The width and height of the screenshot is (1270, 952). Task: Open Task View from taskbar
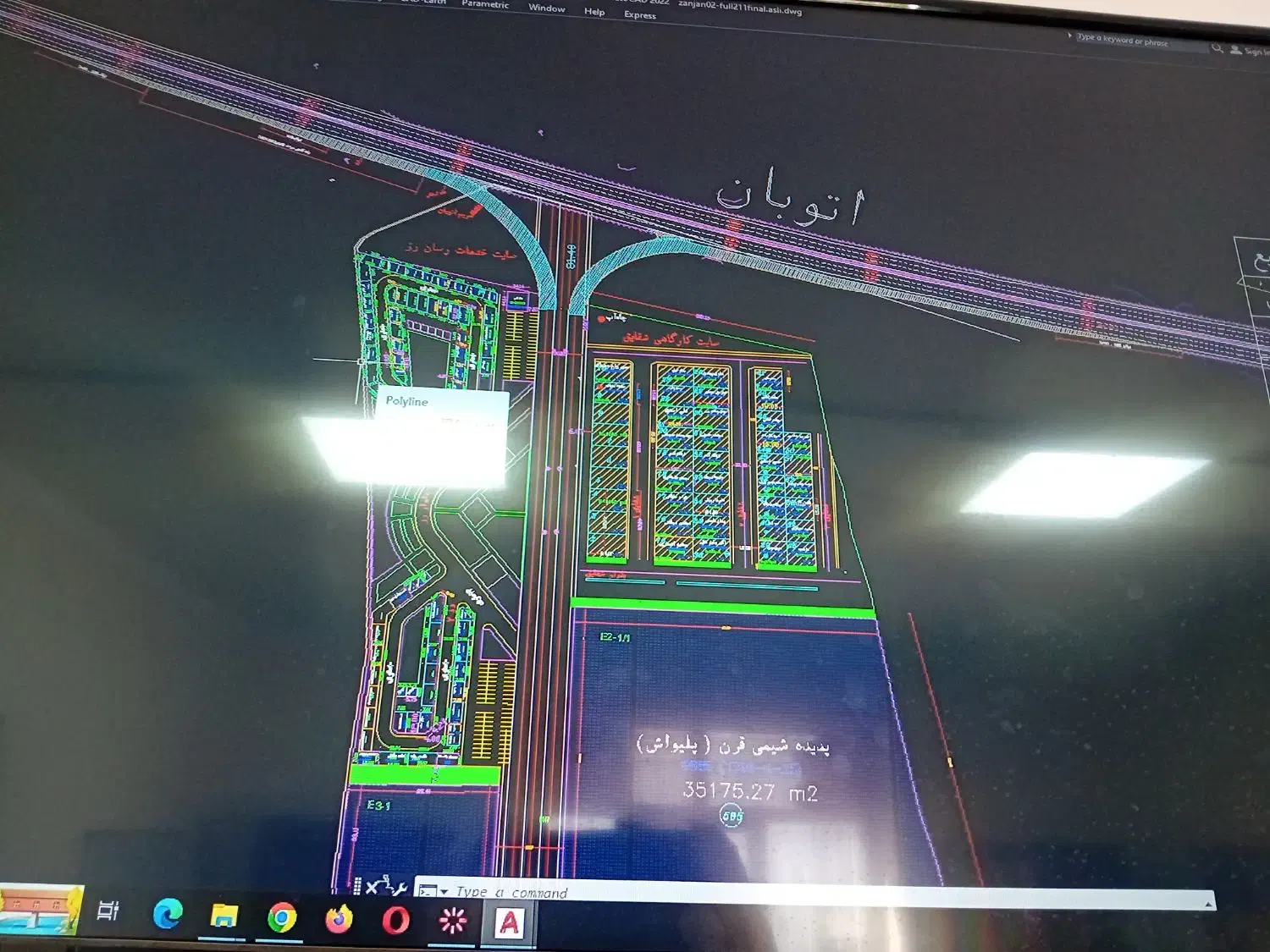[x=108, y=911]
